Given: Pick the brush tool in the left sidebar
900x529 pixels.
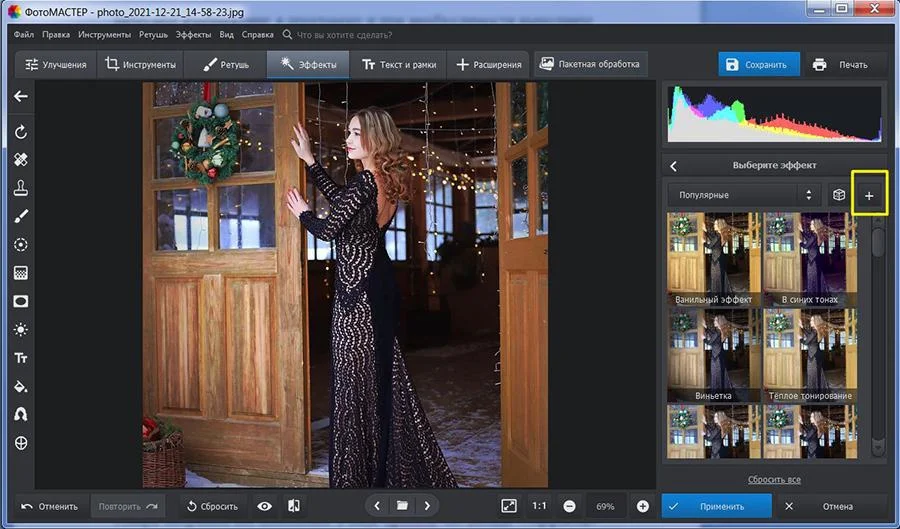Looking at the screenshot, I should pos(20,216).
